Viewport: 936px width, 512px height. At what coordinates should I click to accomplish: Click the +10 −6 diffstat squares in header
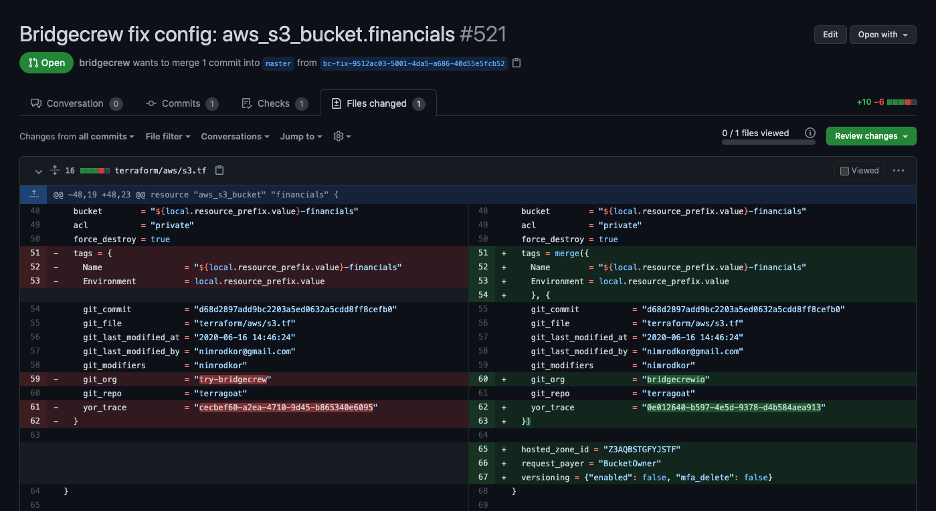tap(901, 103)
